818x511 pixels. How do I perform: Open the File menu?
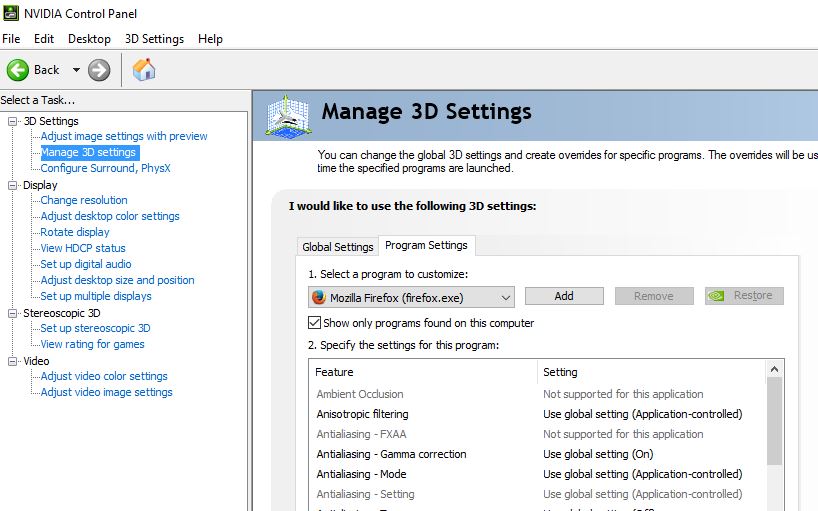[x=11, y=39]
